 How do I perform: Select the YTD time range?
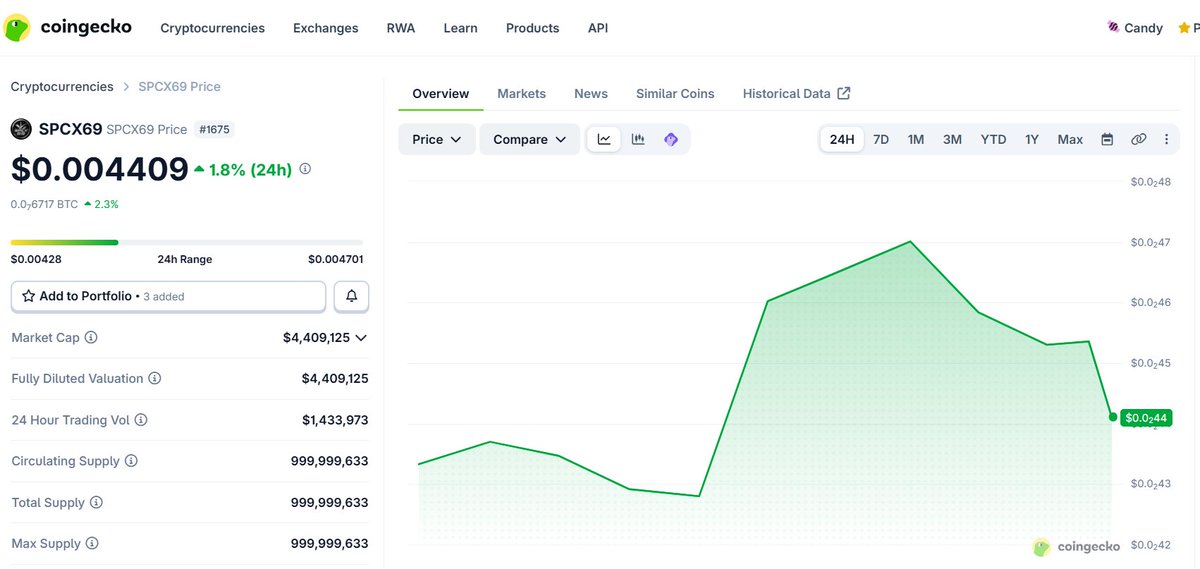pos(993,139)
